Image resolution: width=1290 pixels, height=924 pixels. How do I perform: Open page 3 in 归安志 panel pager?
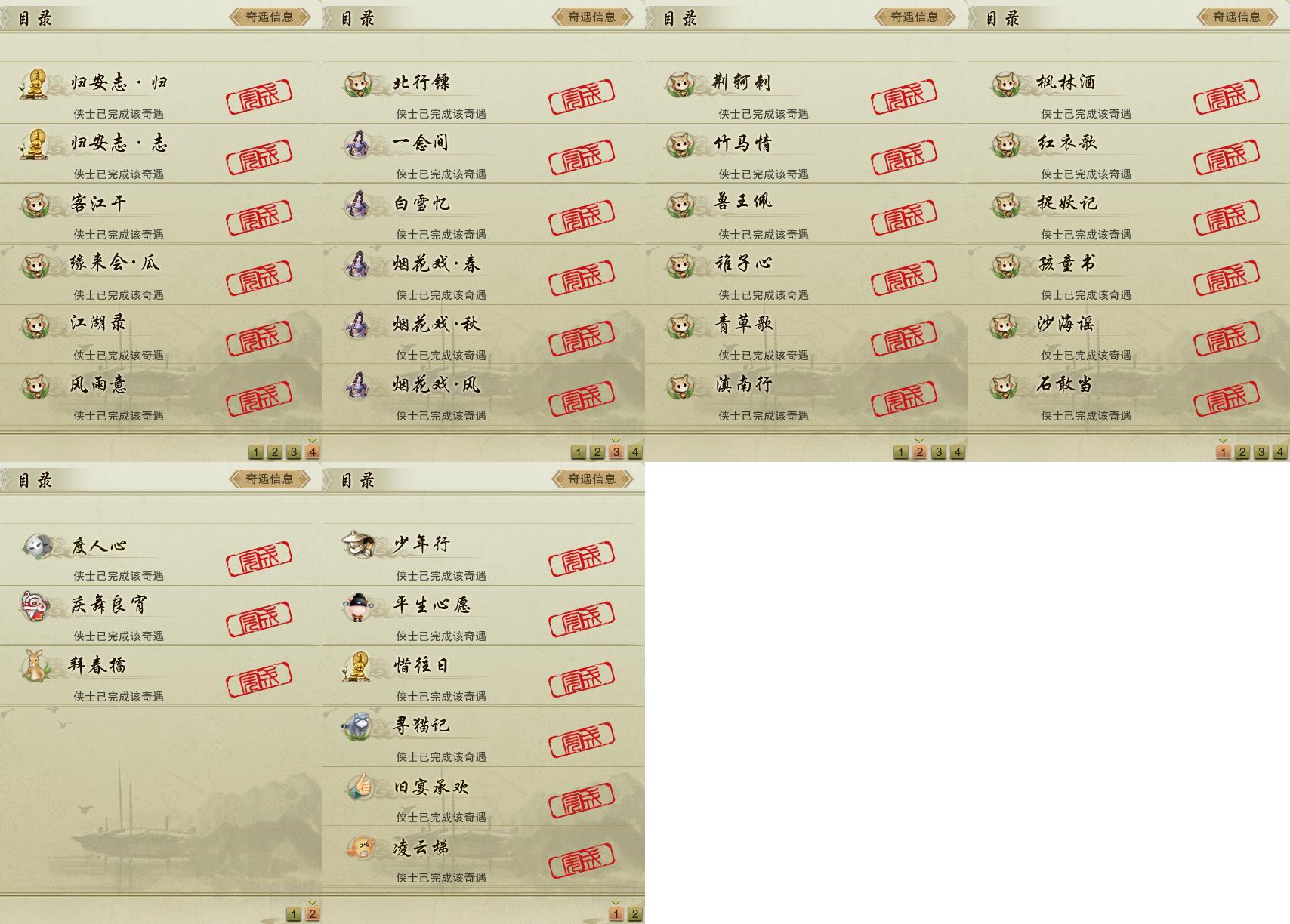294,452
